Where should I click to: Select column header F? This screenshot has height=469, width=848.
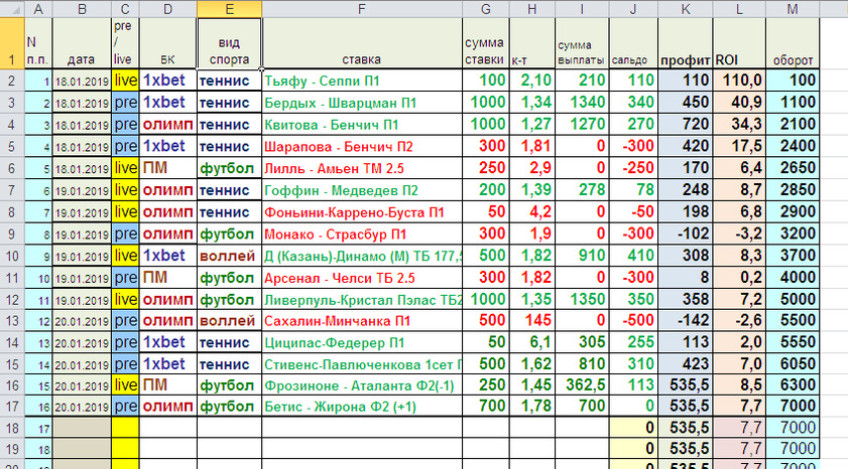[361, 8]
